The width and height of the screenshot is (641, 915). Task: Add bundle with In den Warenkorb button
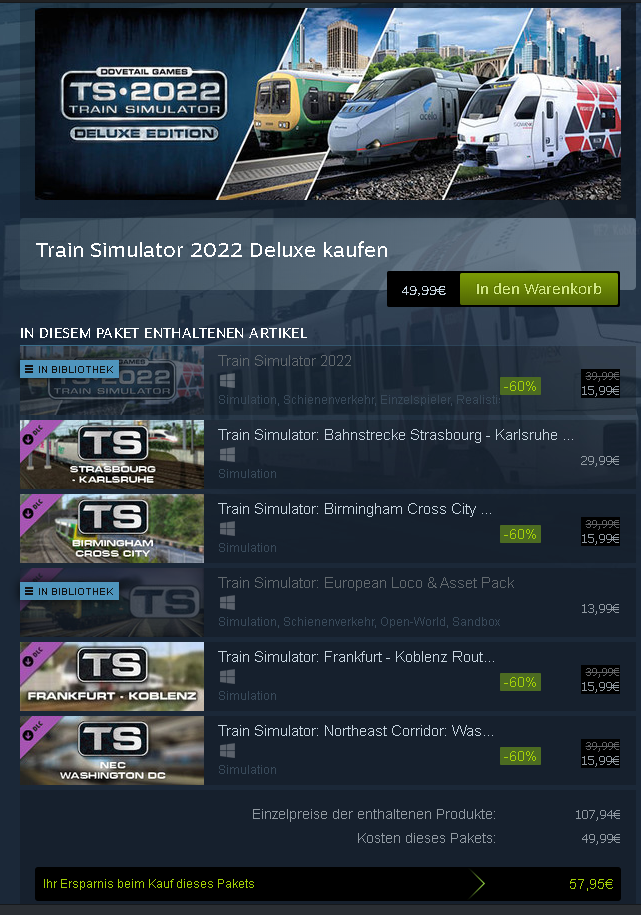coord(539,289)
